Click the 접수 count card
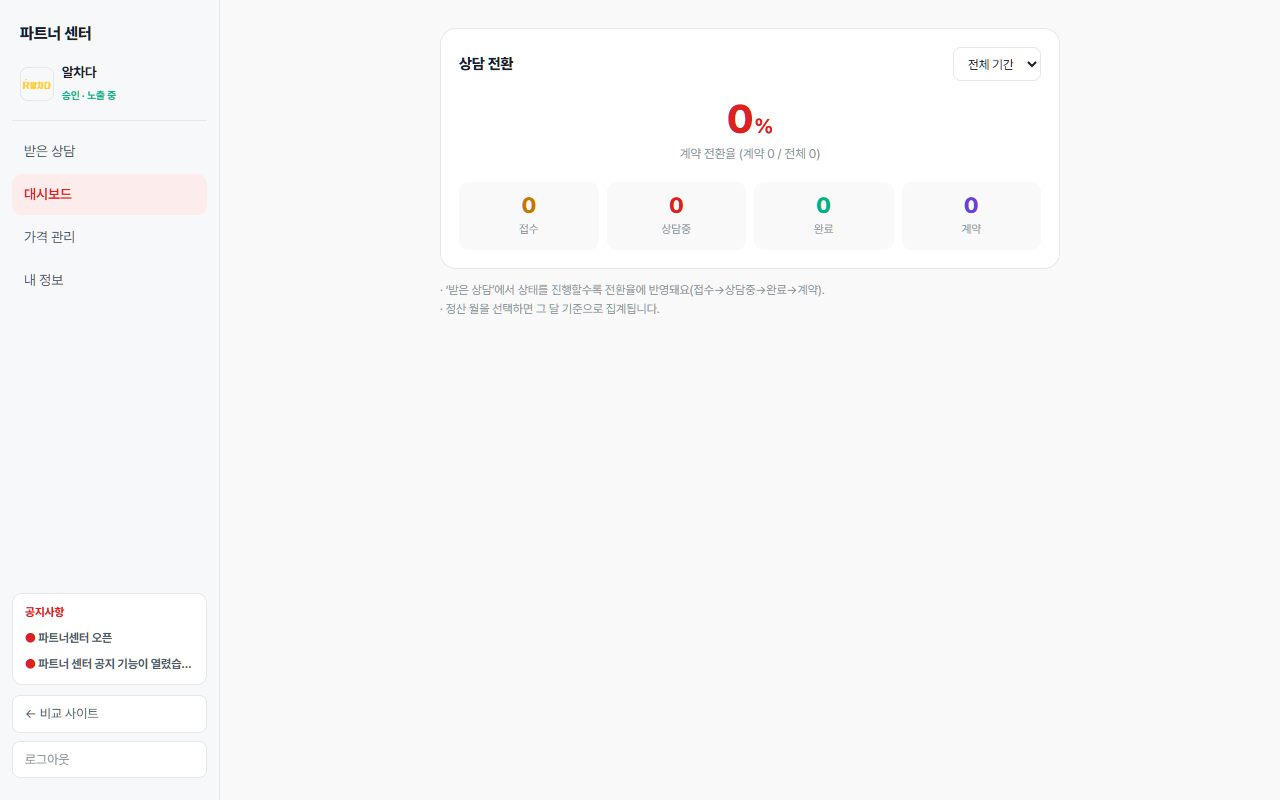Image resolution: width=1280 pixels, height=800 pixels. pos(529,216)
